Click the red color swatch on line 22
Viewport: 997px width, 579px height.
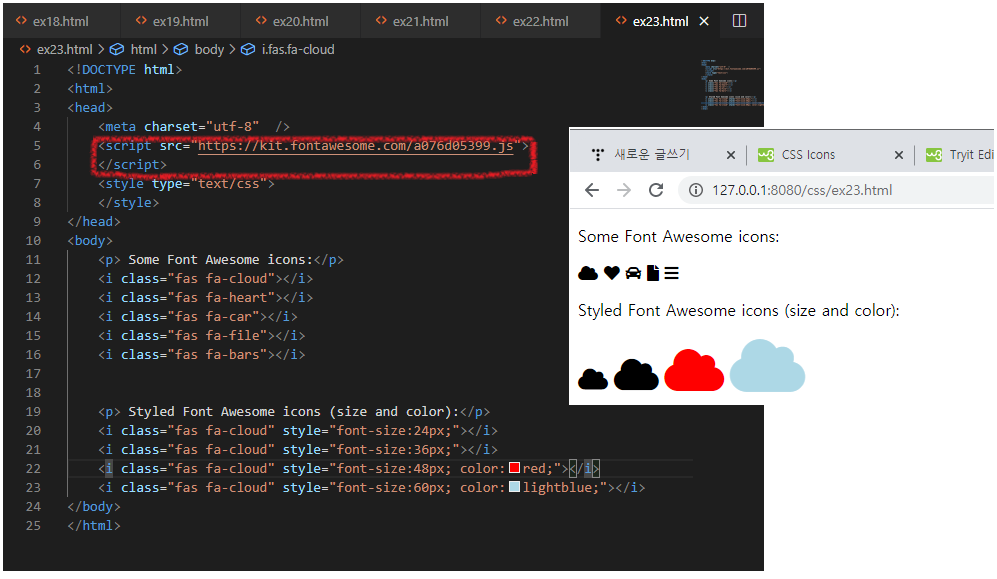[x=515, y=468]
